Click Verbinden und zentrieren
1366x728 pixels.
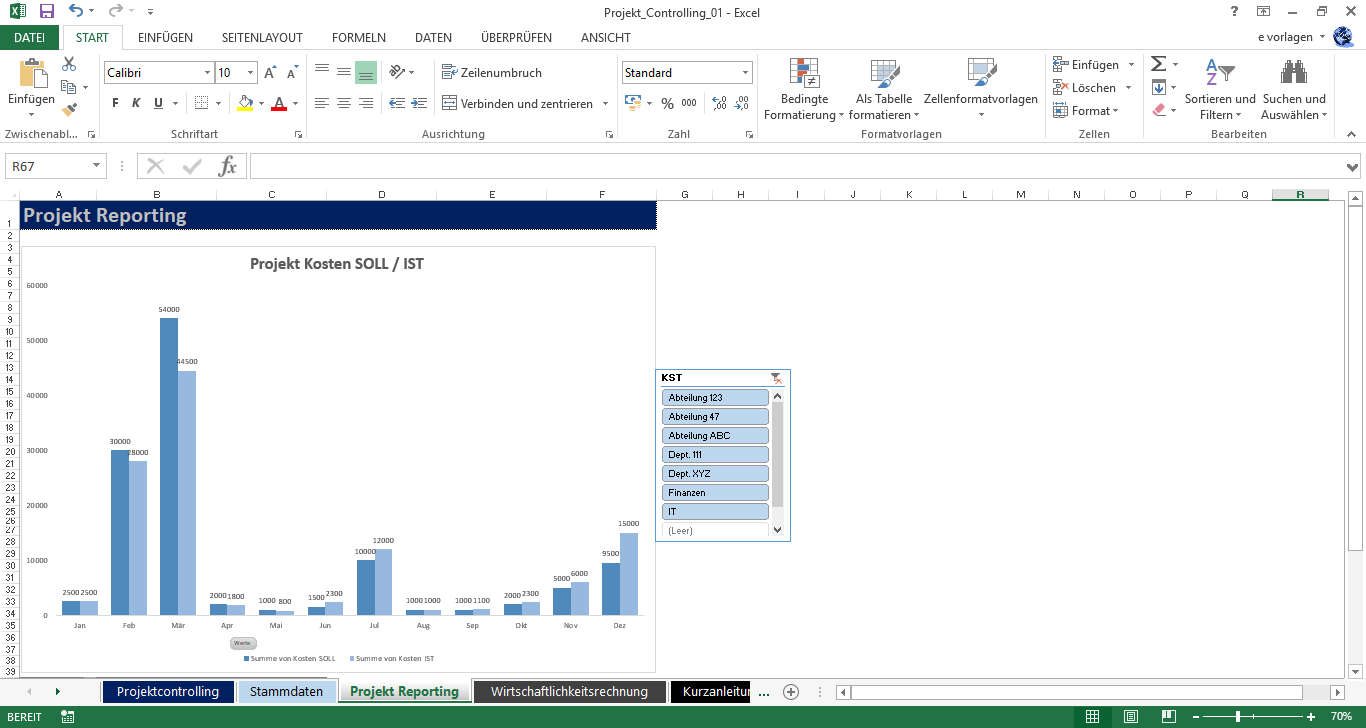(518, 103)
